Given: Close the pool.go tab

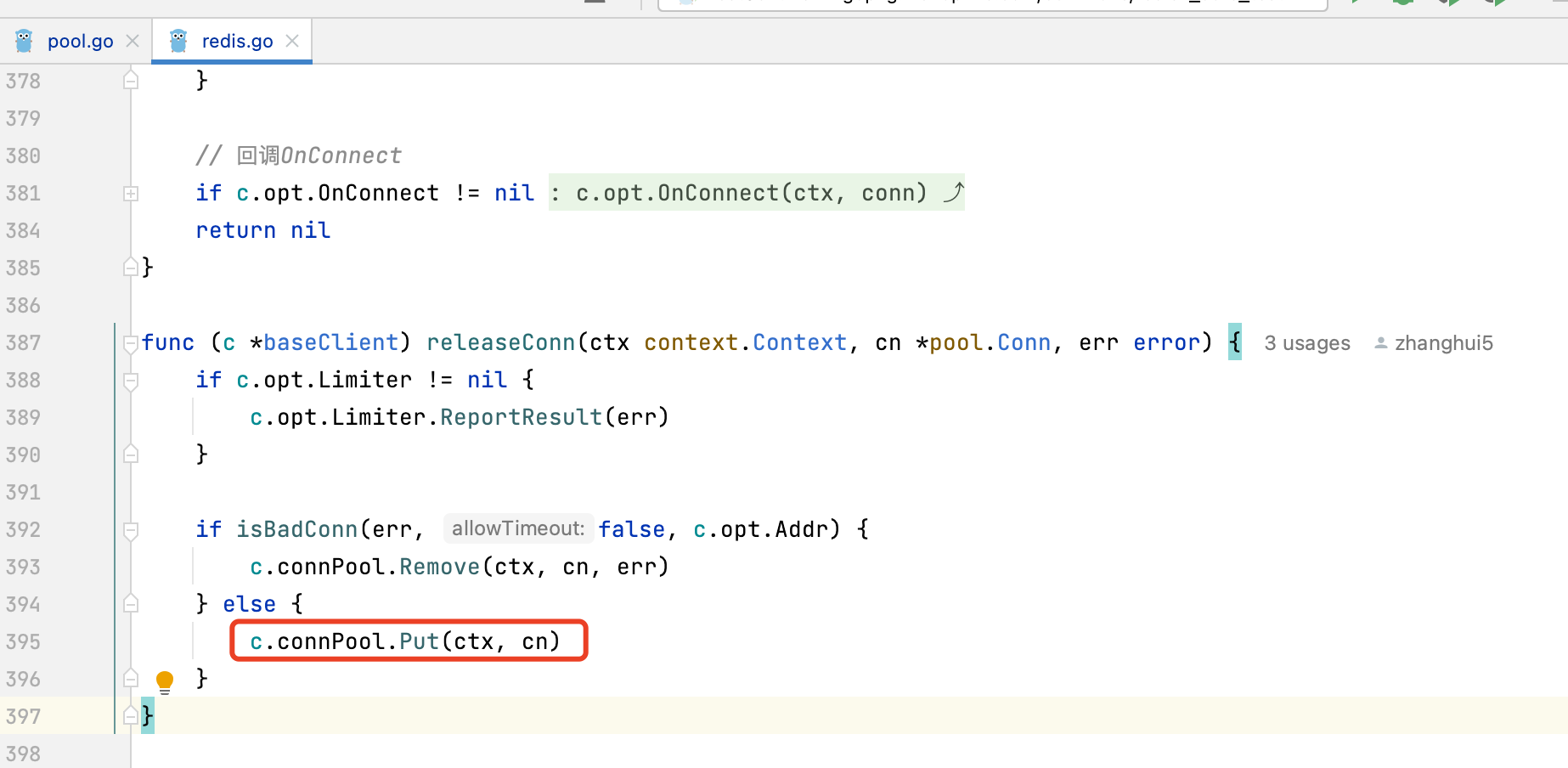Looking at the screenshot, I should pyautogui.click(x=133, y=41).
